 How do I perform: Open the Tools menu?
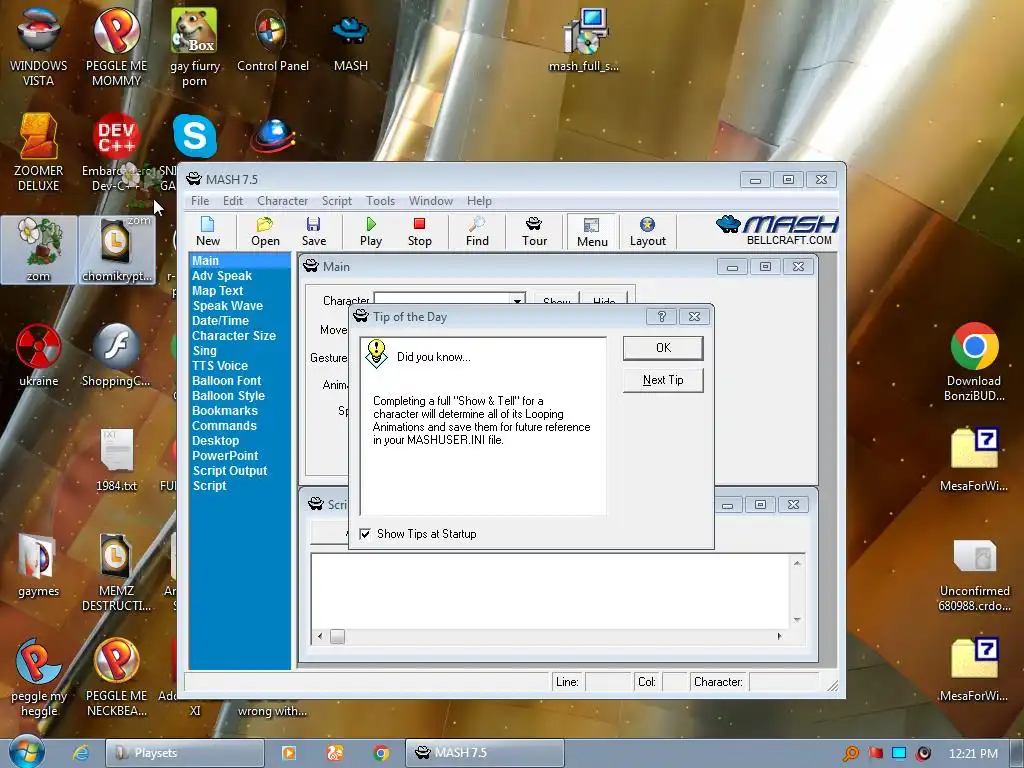tap(380, 201)
